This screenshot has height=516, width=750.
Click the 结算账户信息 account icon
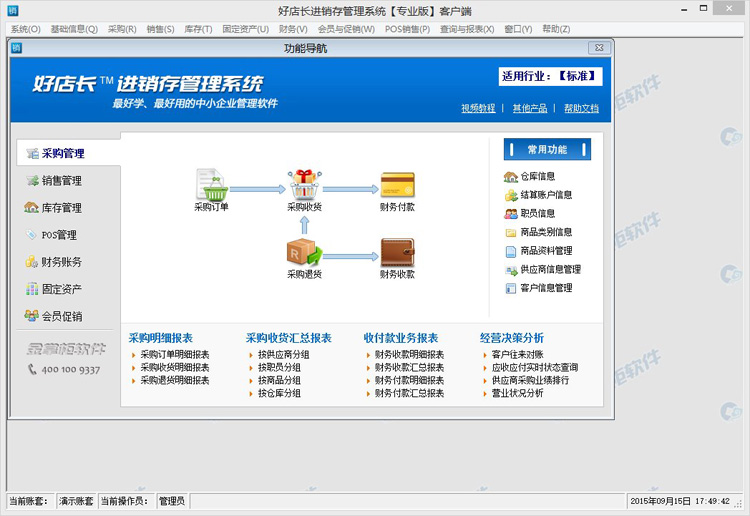click(x=511, y=195)
